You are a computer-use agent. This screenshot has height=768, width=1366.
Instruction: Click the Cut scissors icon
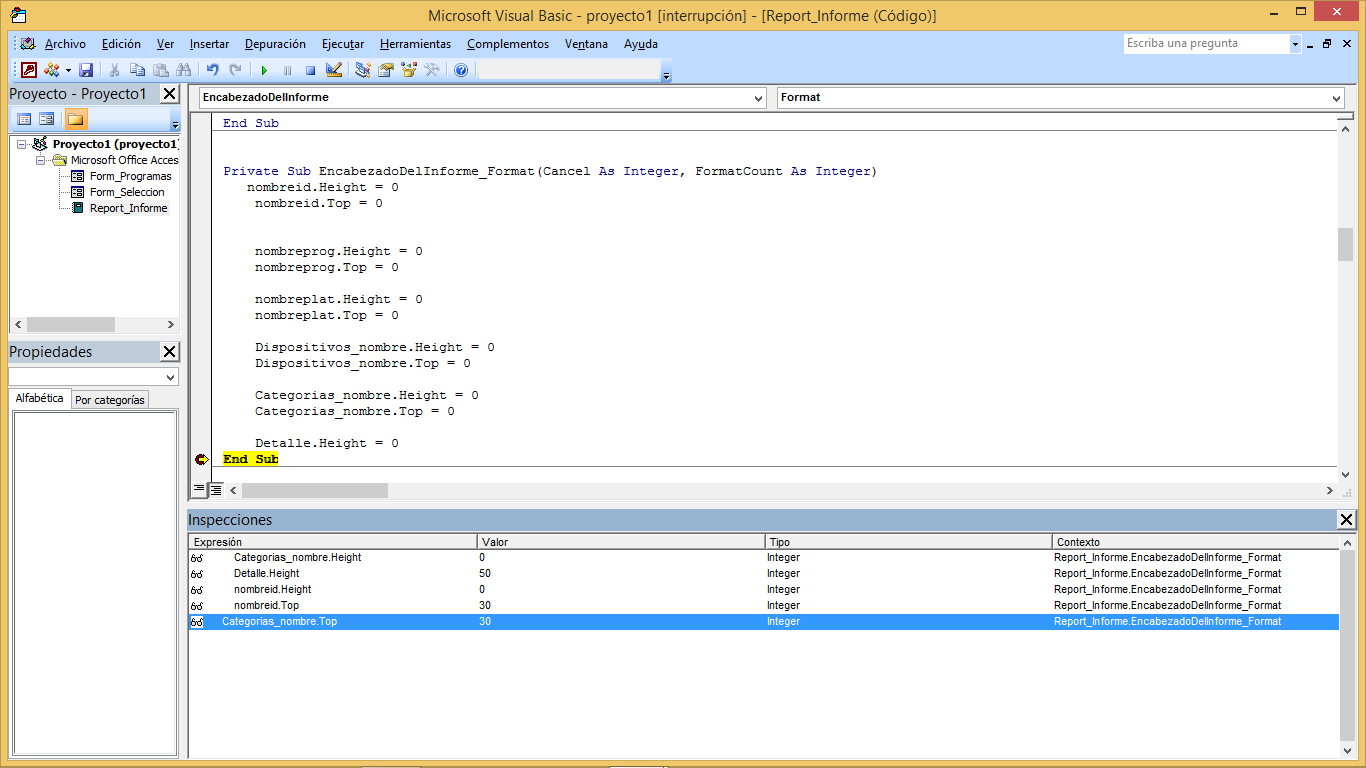pyautogui.click(x=114, y=70)
